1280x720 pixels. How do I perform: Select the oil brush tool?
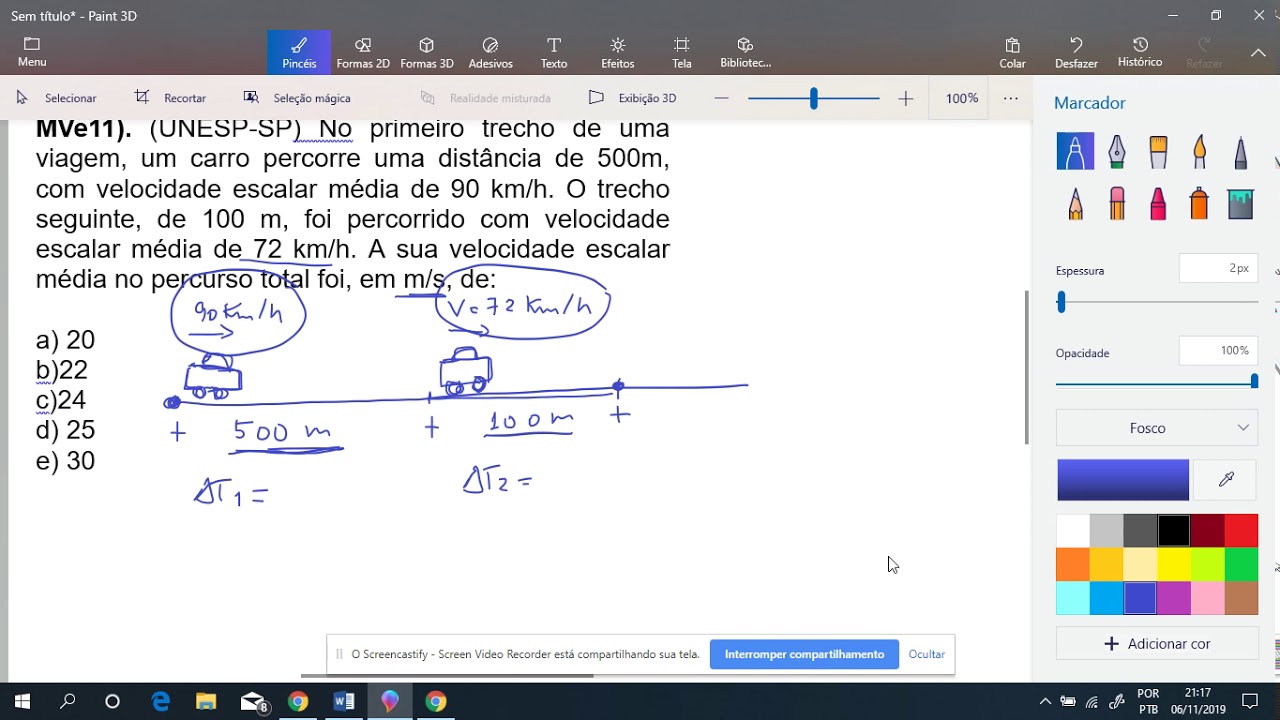tap(1158, 151)
